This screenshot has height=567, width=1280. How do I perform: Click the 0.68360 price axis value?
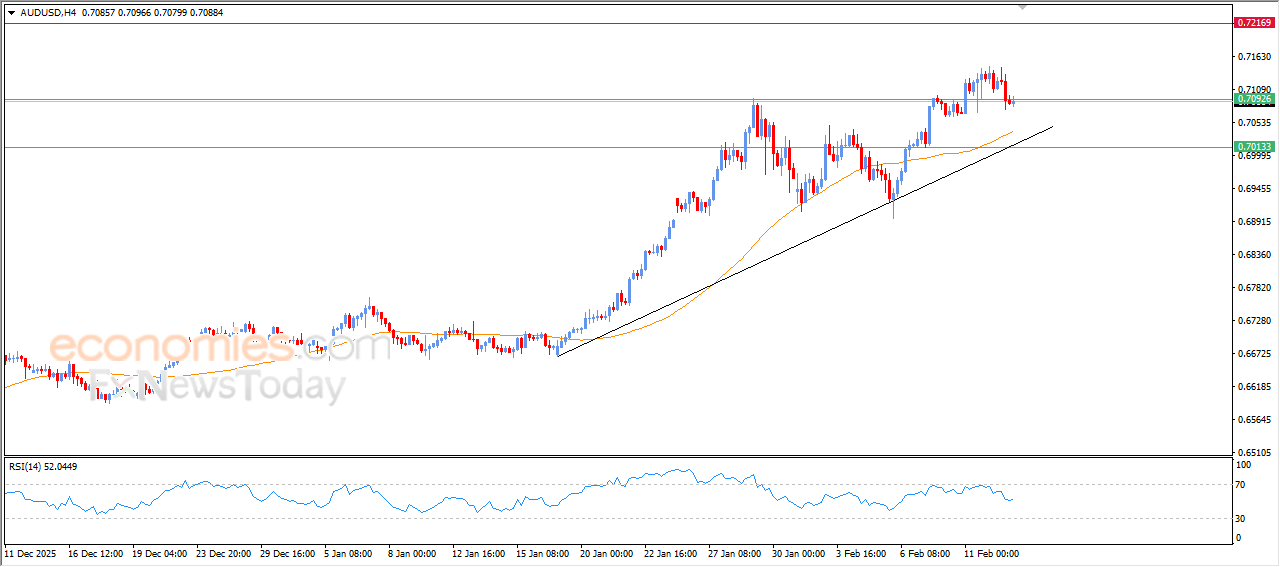point(1254,255)
